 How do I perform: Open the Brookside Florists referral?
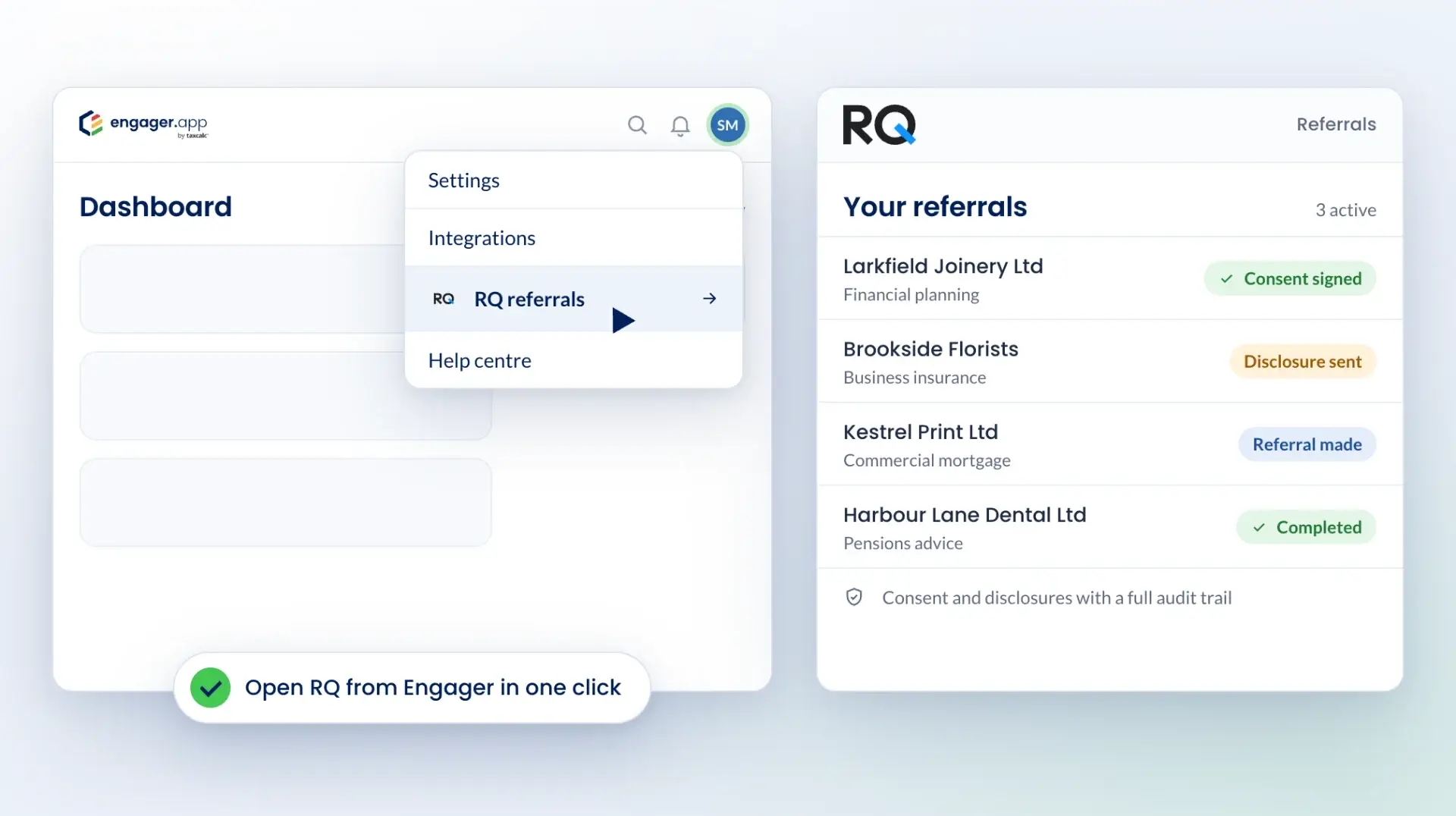1109,361
